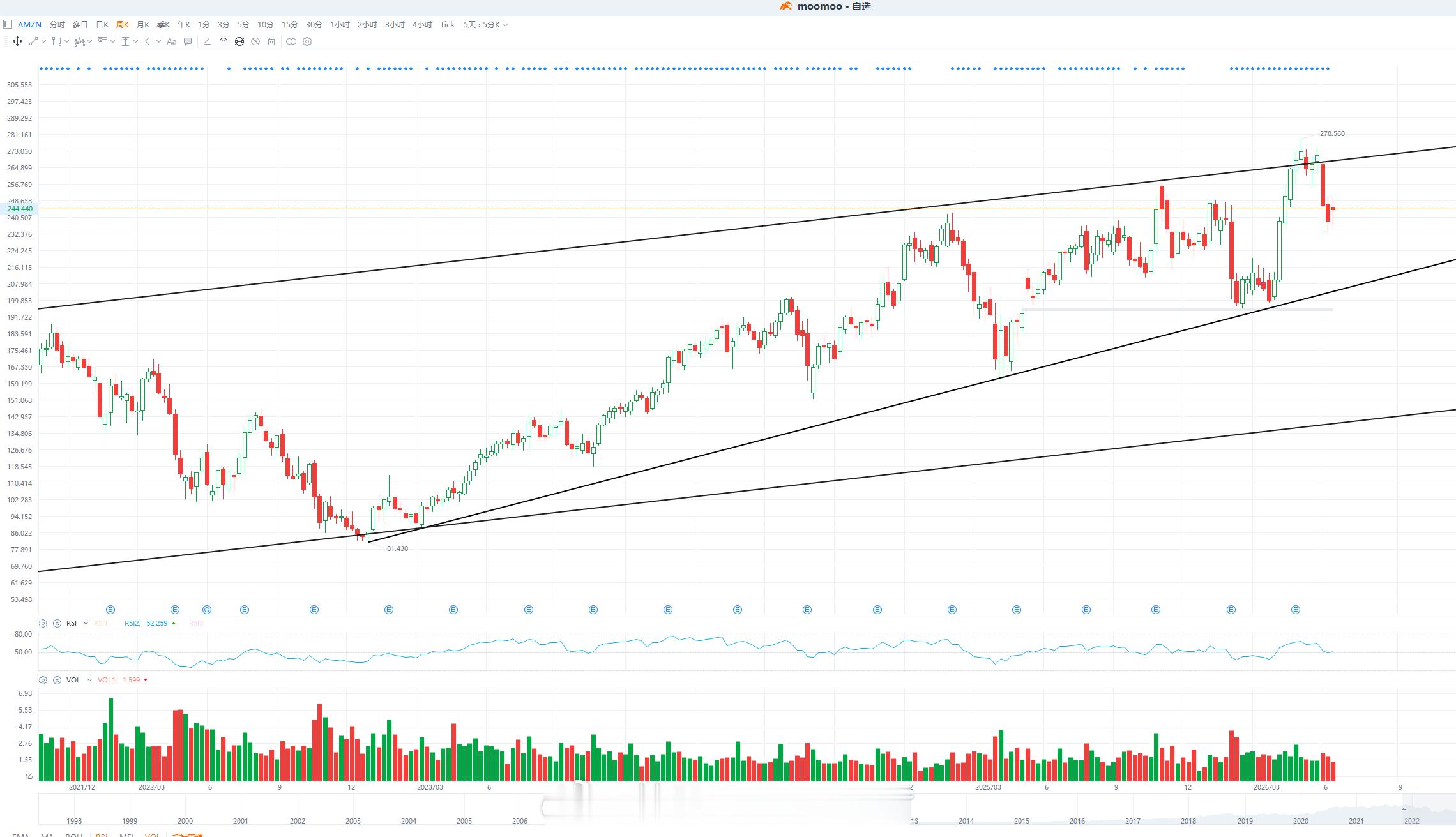Switch to 季K quarterly chart tab
Screen dimensions: 1456x837
(x=163, y=24)
